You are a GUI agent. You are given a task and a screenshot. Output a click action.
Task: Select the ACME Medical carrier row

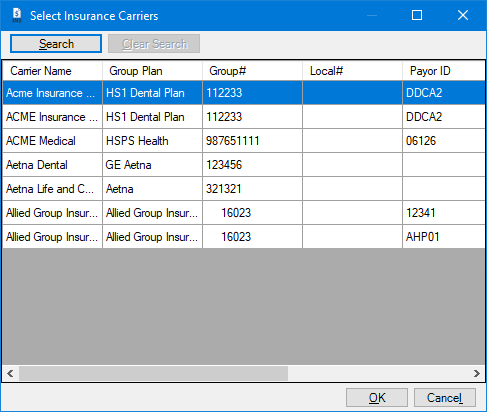tap(244, 141)
